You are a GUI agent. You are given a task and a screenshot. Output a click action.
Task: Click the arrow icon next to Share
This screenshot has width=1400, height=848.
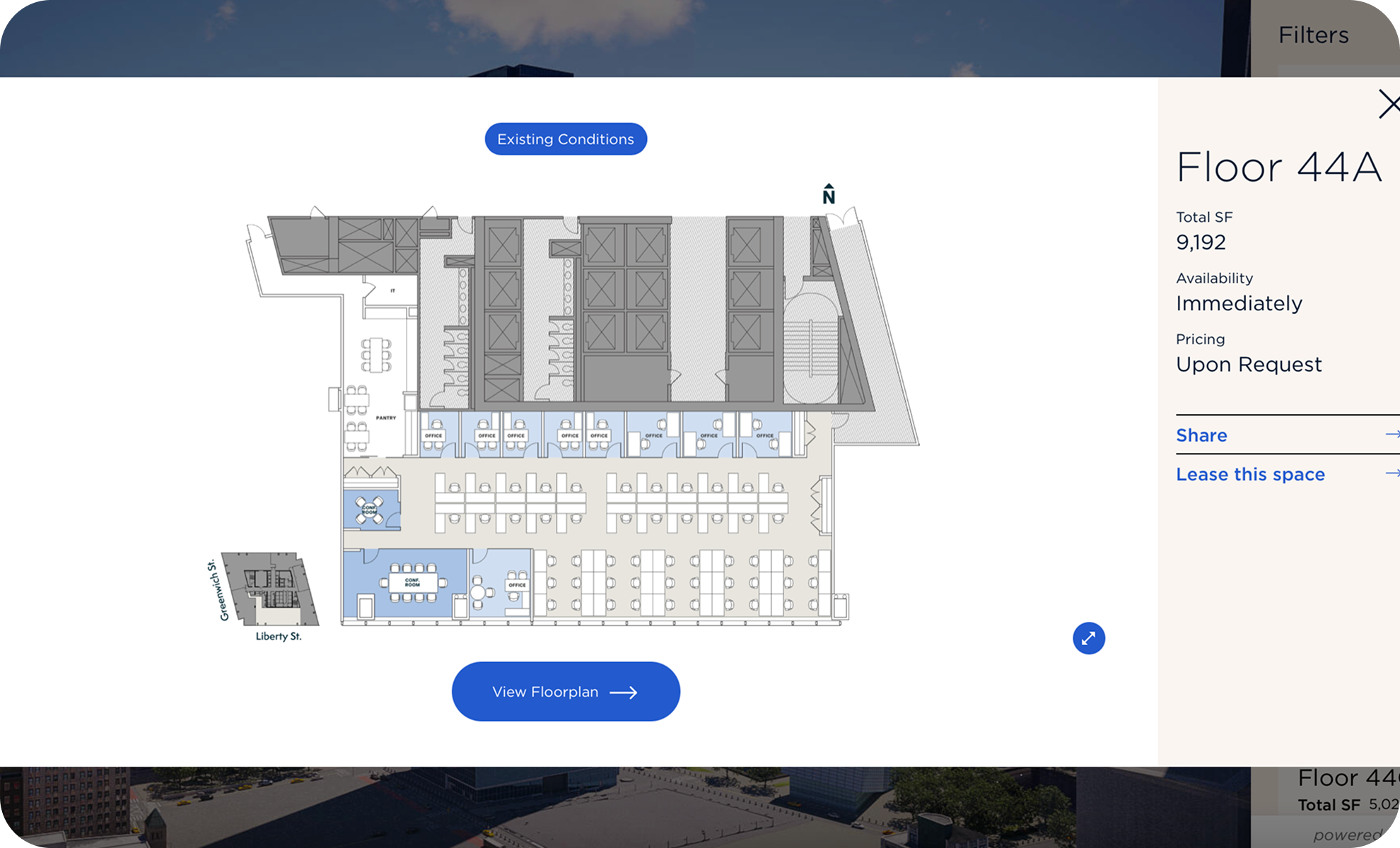tap(1392, 435)
